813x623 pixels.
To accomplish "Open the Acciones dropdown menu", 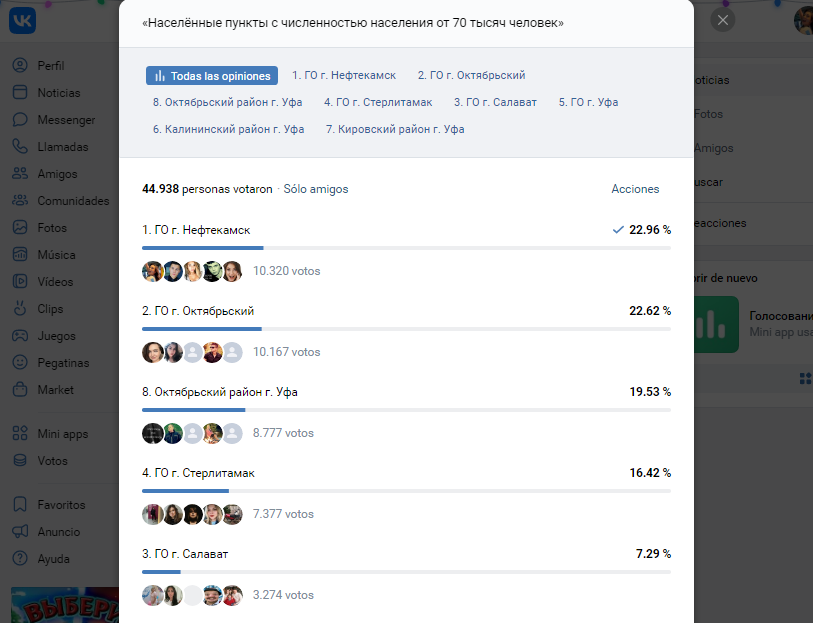I will point(635,189).
